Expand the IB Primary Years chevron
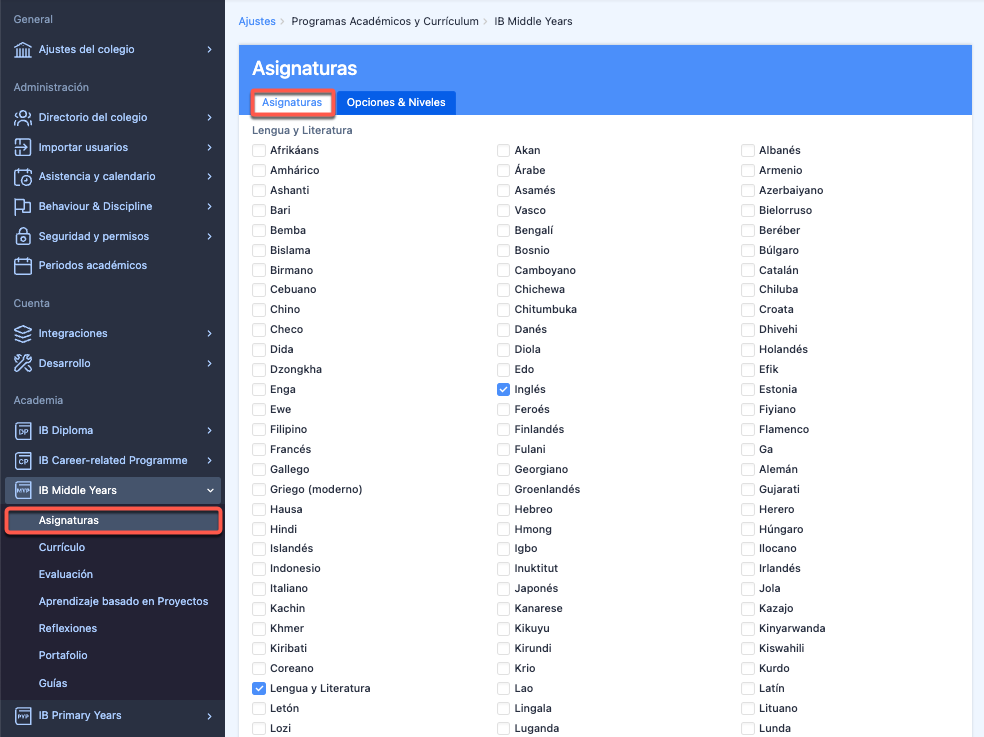The image size is (984, 737). (209, 716)
